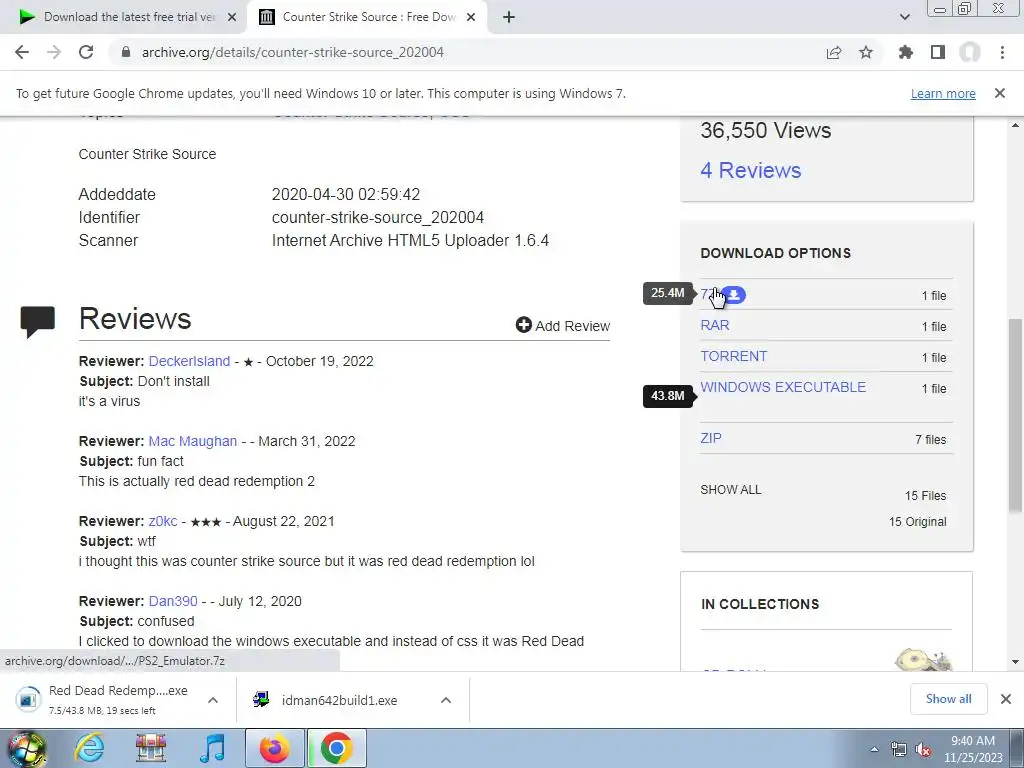This screenshot has height=768, width=1024.
Task: Click the 7z download icon button
Action: (x=734, y=295)
